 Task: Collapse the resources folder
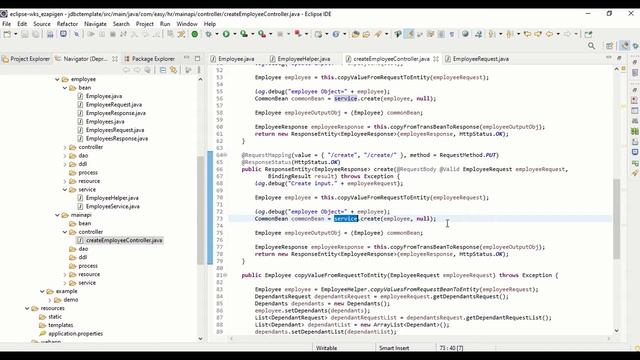tap(27, 309)
